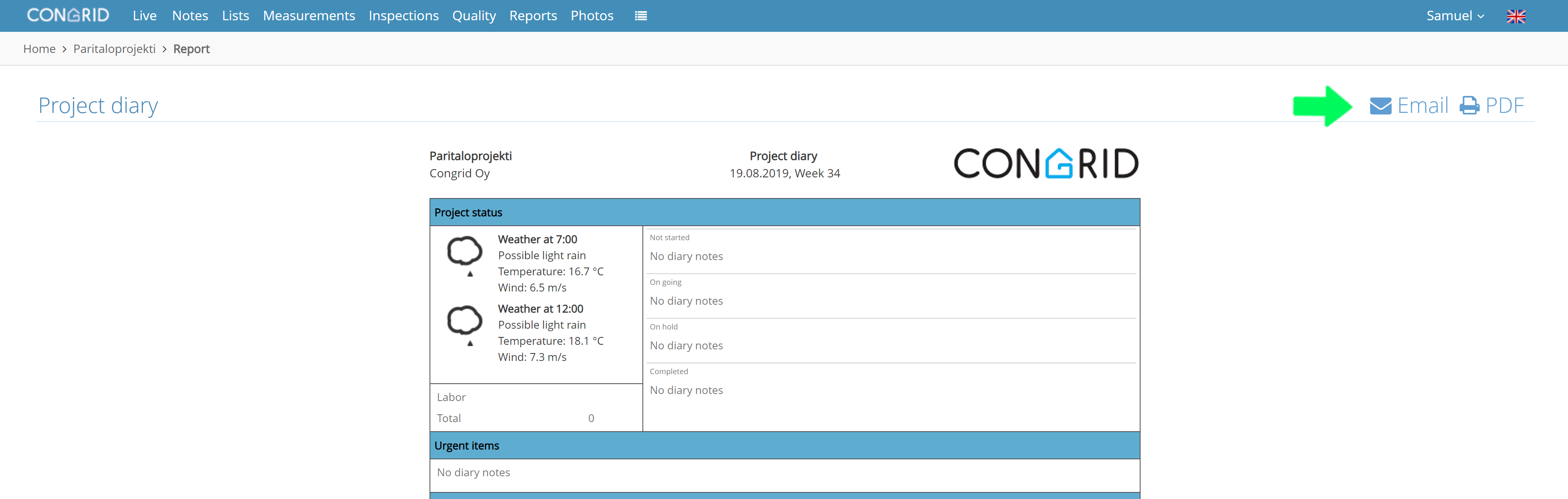Click the PDF export link text
The height and width of the screenshot is (499, 1568).
1504,106
